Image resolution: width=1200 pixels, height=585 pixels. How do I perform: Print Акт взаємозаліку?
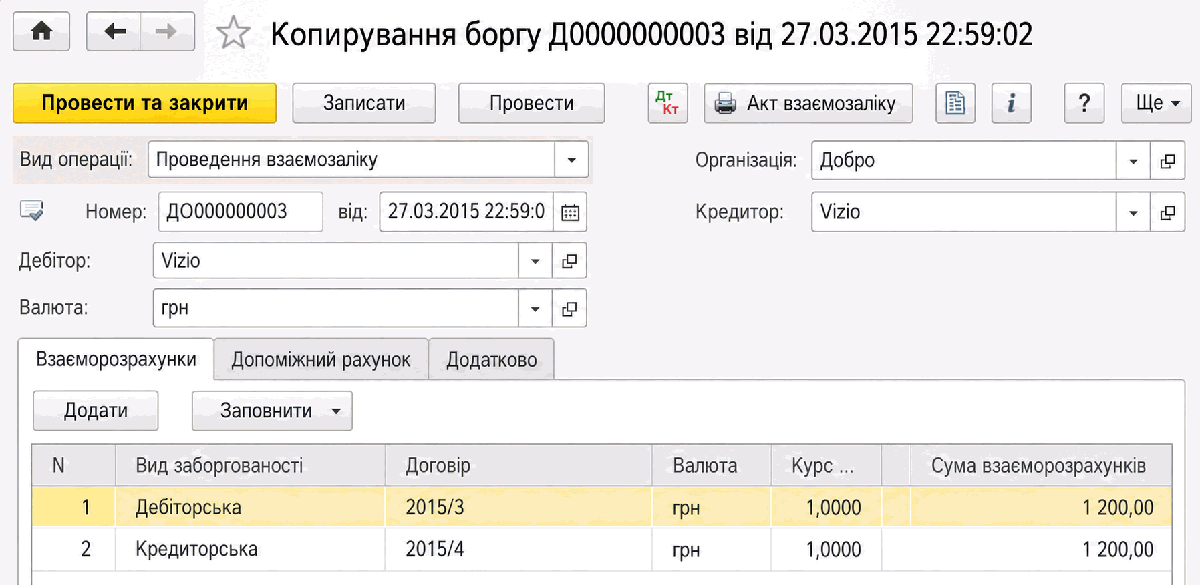(x=808, y=103)
